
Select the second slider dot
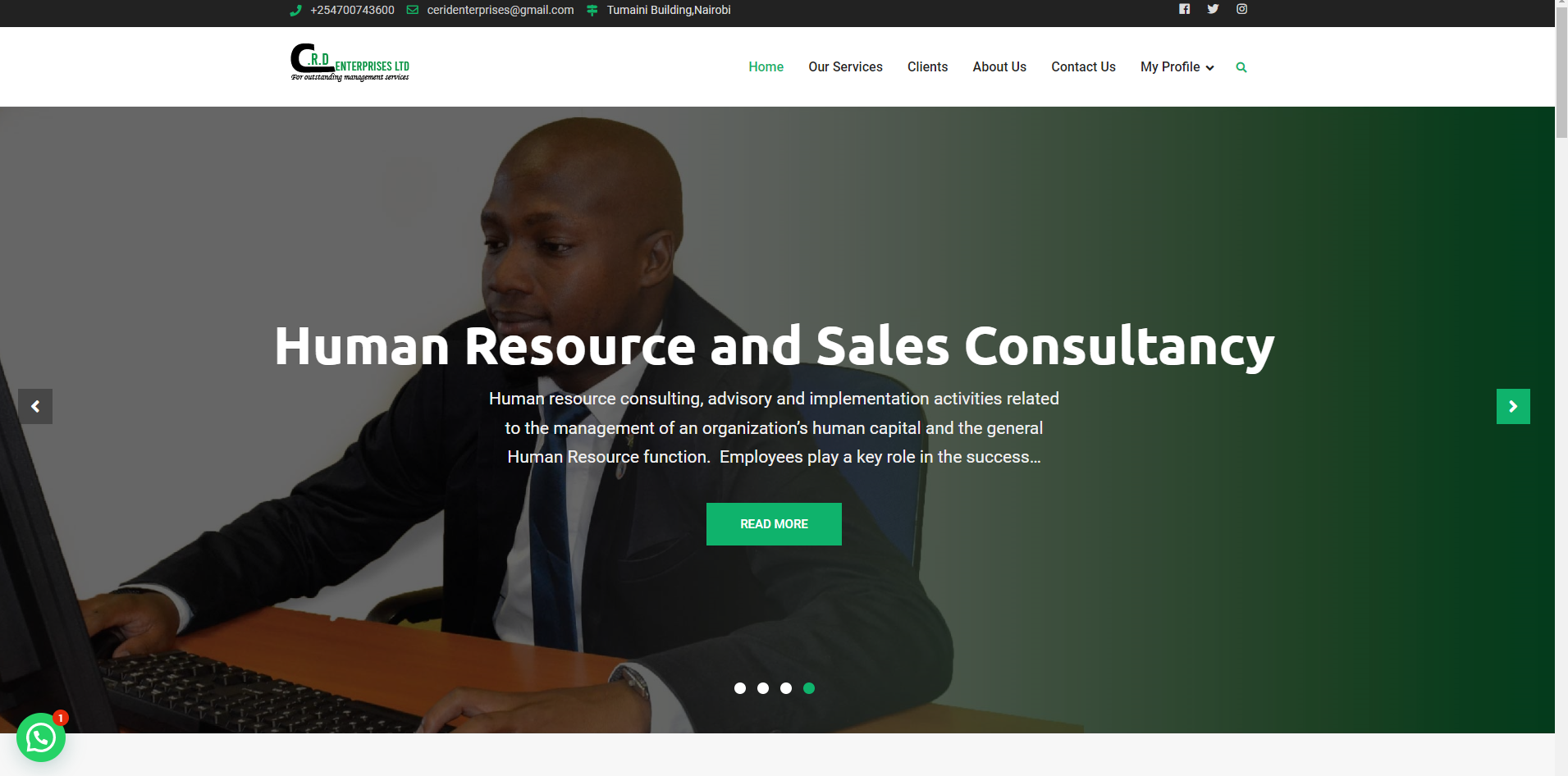pos(763,688)
